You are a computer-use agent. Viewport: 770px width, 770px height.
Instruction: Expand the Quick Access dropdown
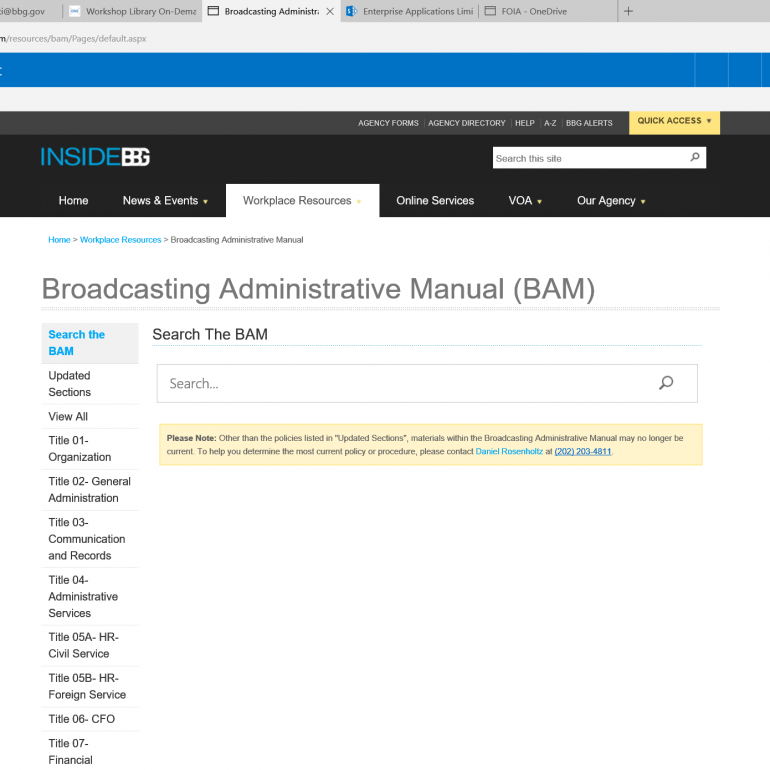click(674, 121)
